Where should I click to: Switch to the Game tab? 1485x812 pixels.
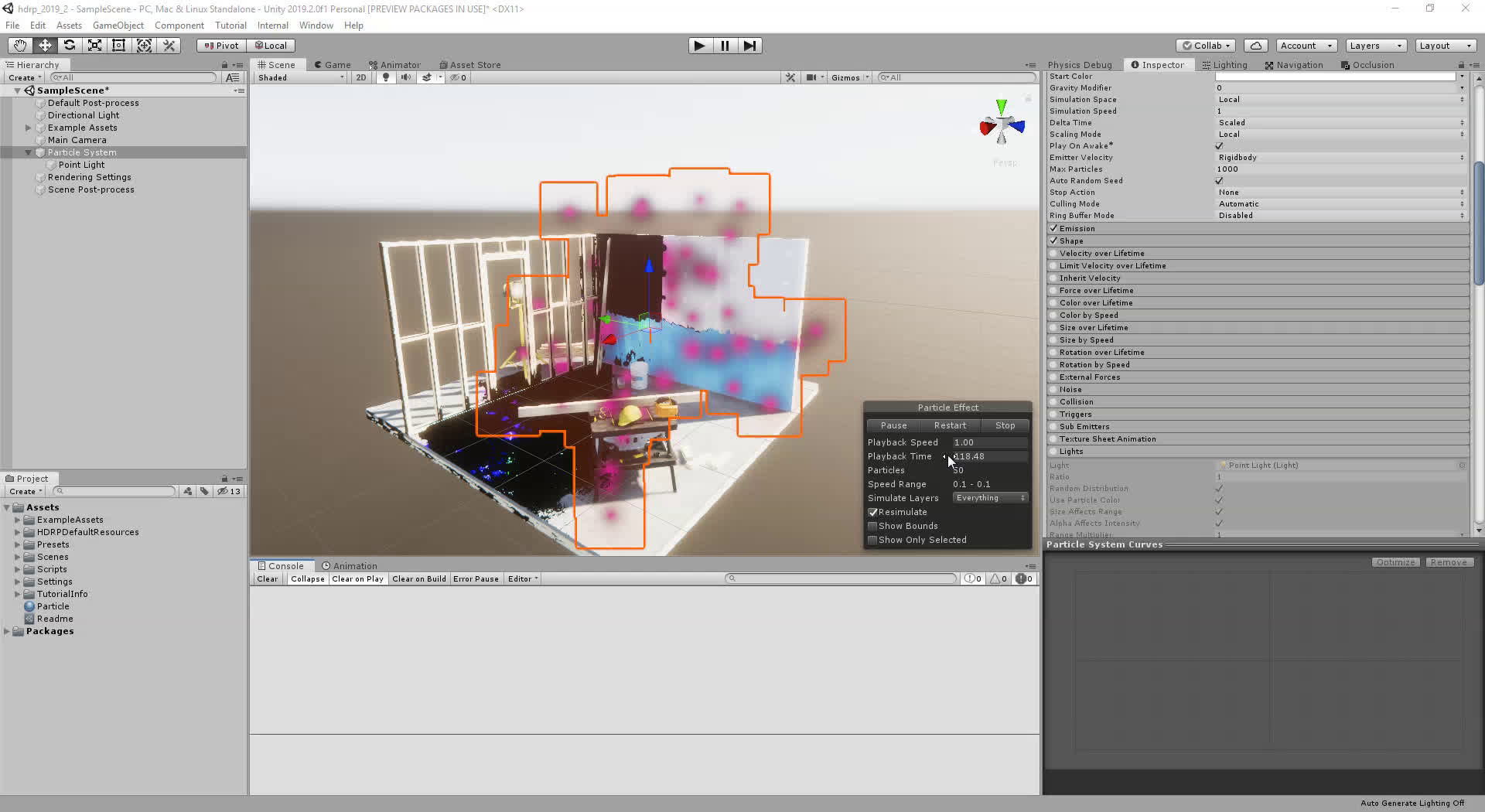[x=333, y=65]
